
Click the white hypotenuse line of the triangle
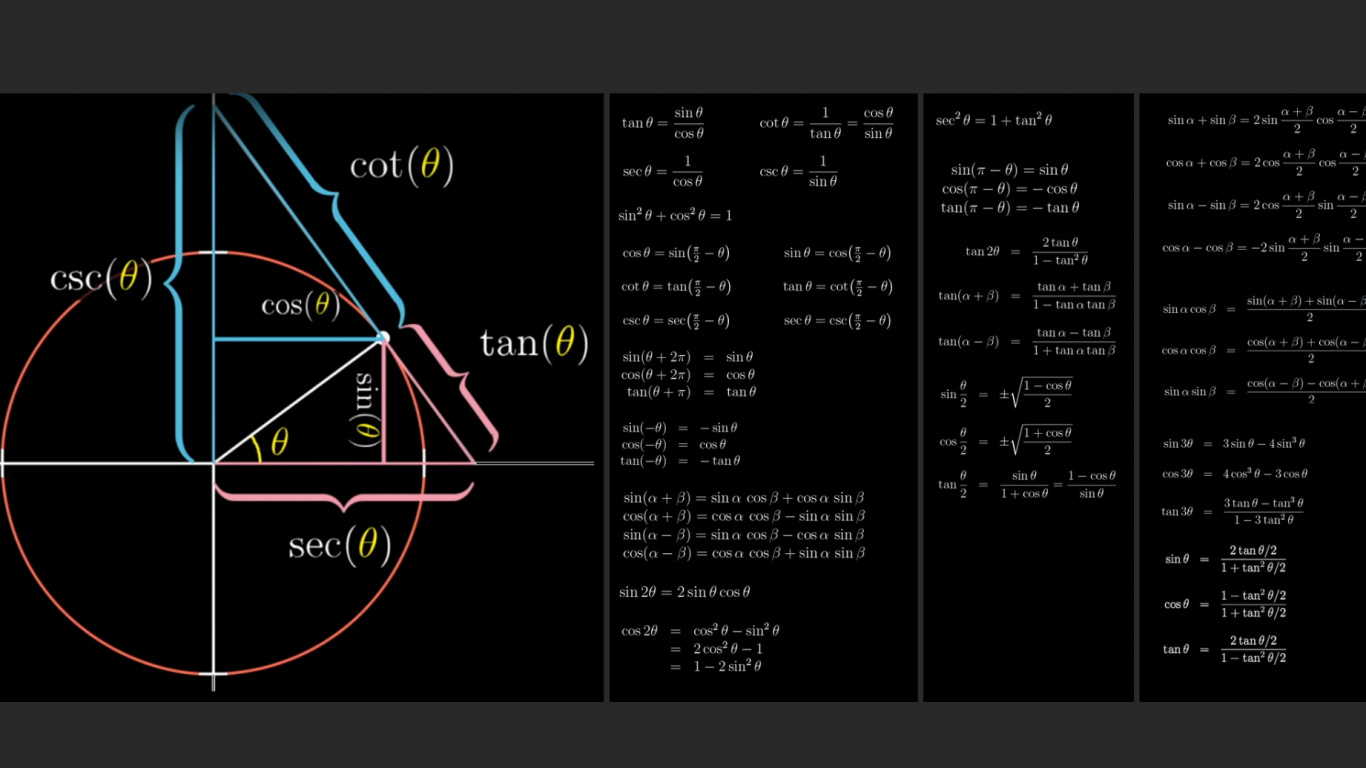300,400
